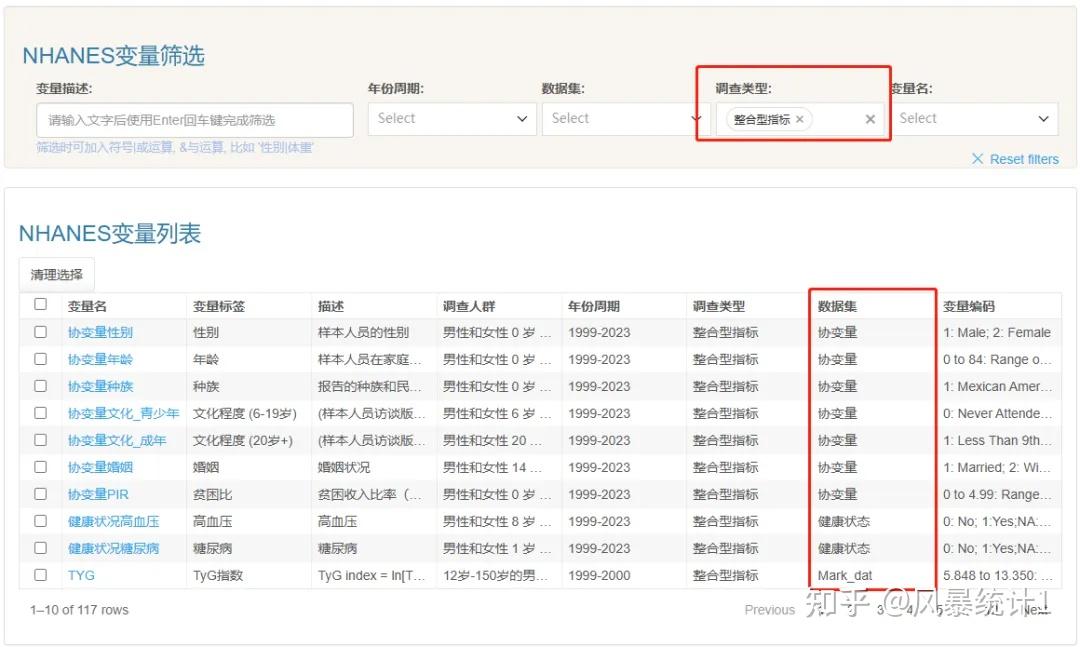Open the 协变量婚姻 variable link
The width and height of the screenshot is (1080, 647).
pyautogui.click(x=100, y=467)
